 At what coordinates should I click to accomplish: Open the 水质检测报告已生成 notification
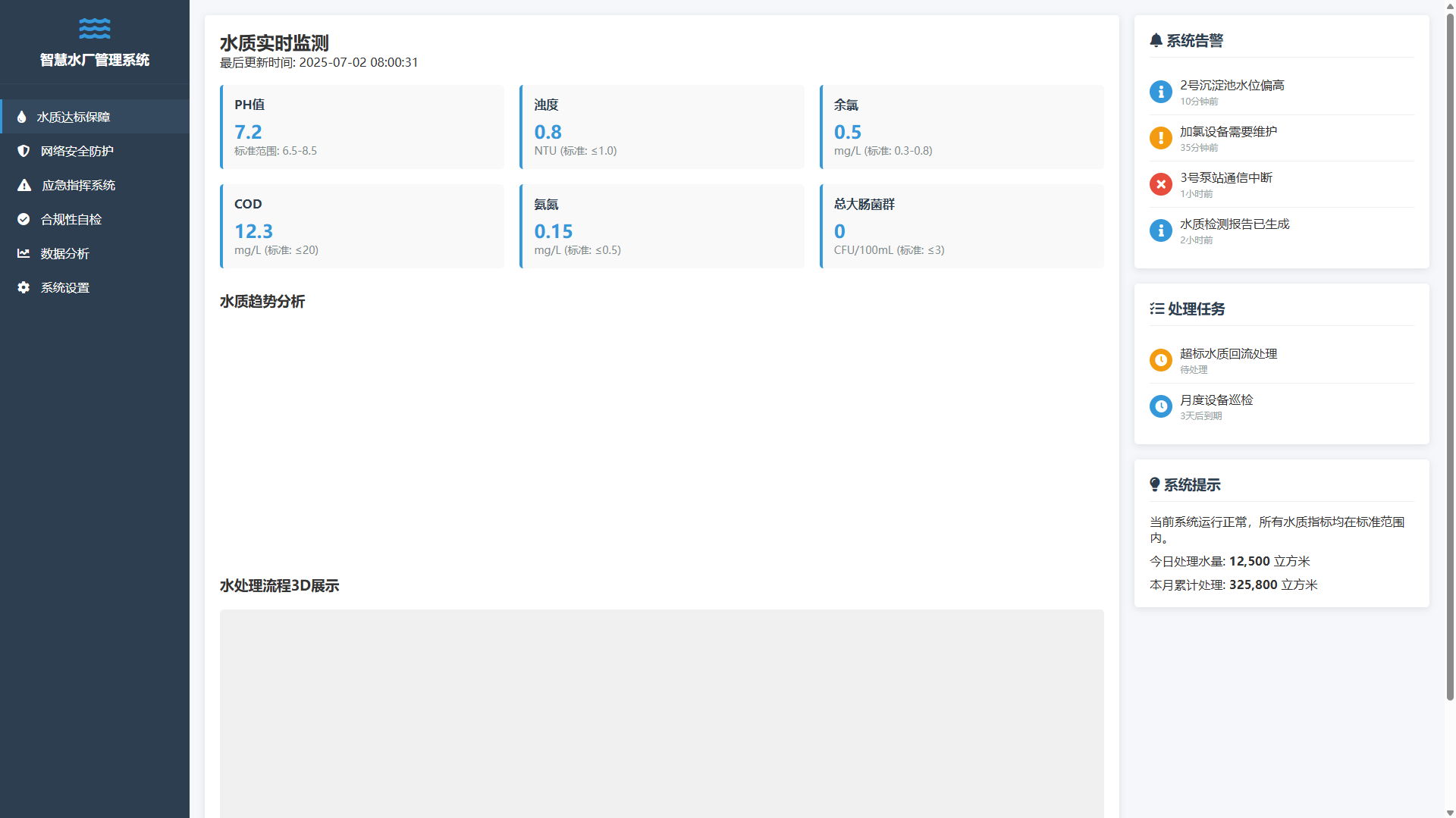(1234, 224)
